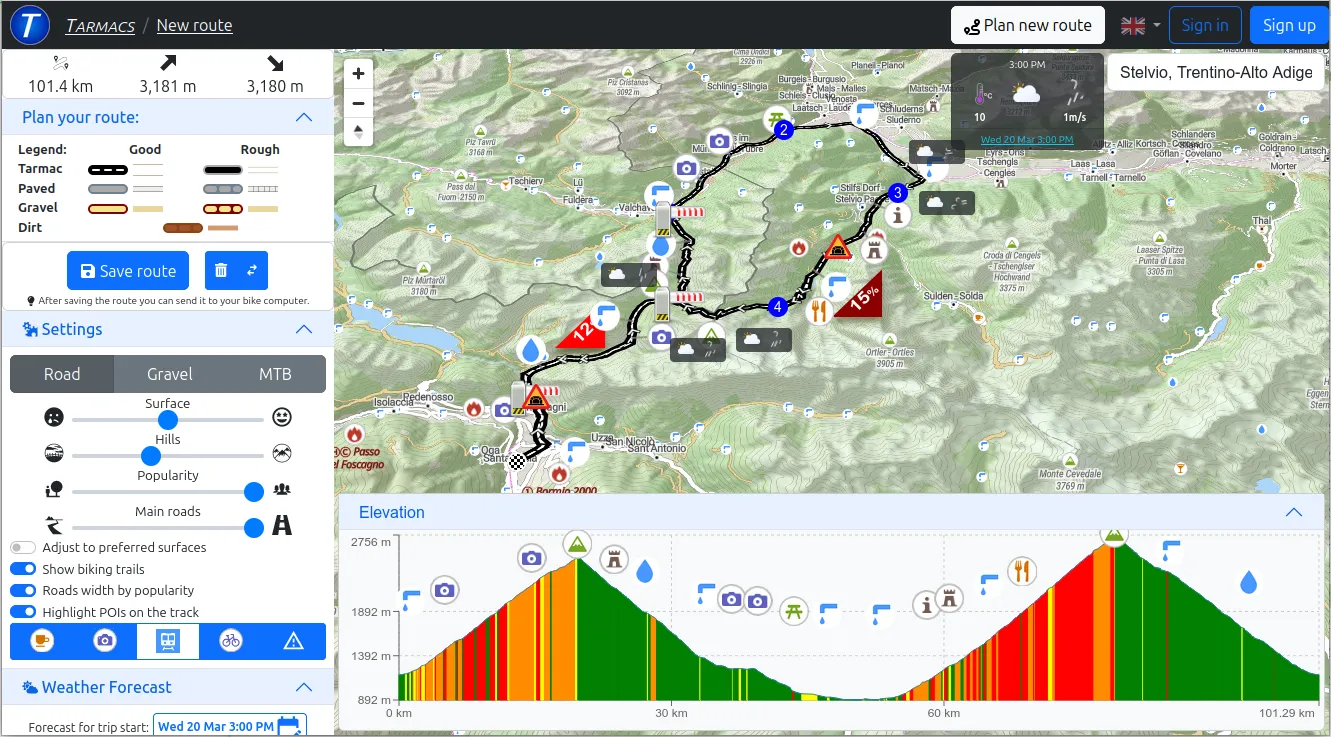1331x737 pixels.
Task: Open the delete route trash icon
Action: coord(222,270)
